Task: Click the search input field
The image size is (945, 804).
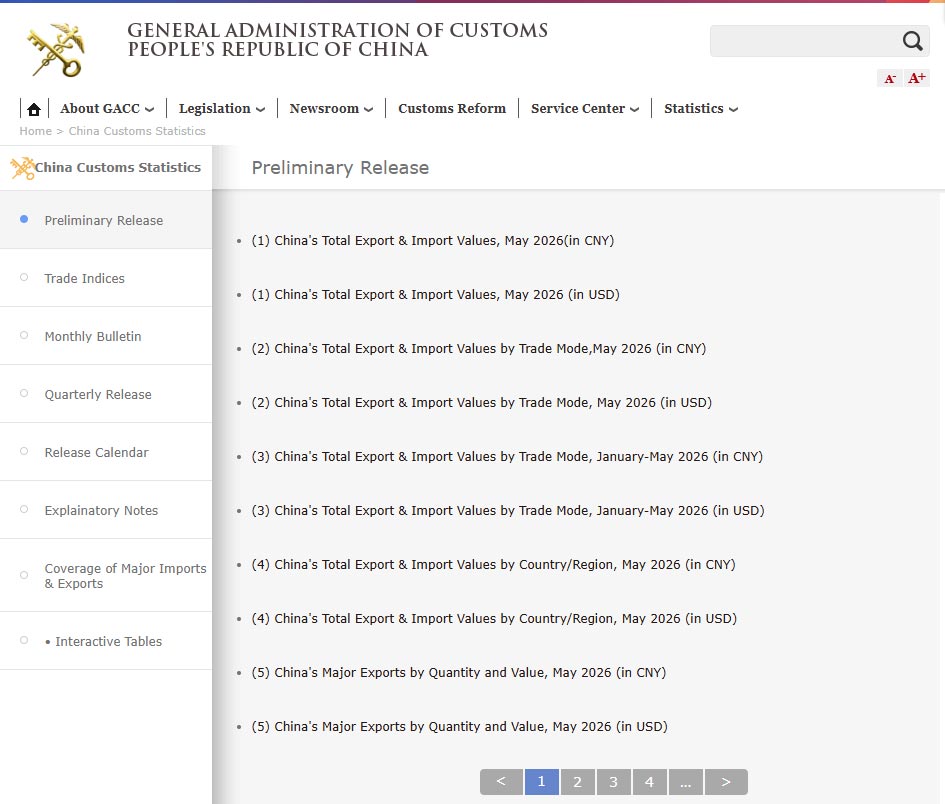Action: click(x=805, y=41)
